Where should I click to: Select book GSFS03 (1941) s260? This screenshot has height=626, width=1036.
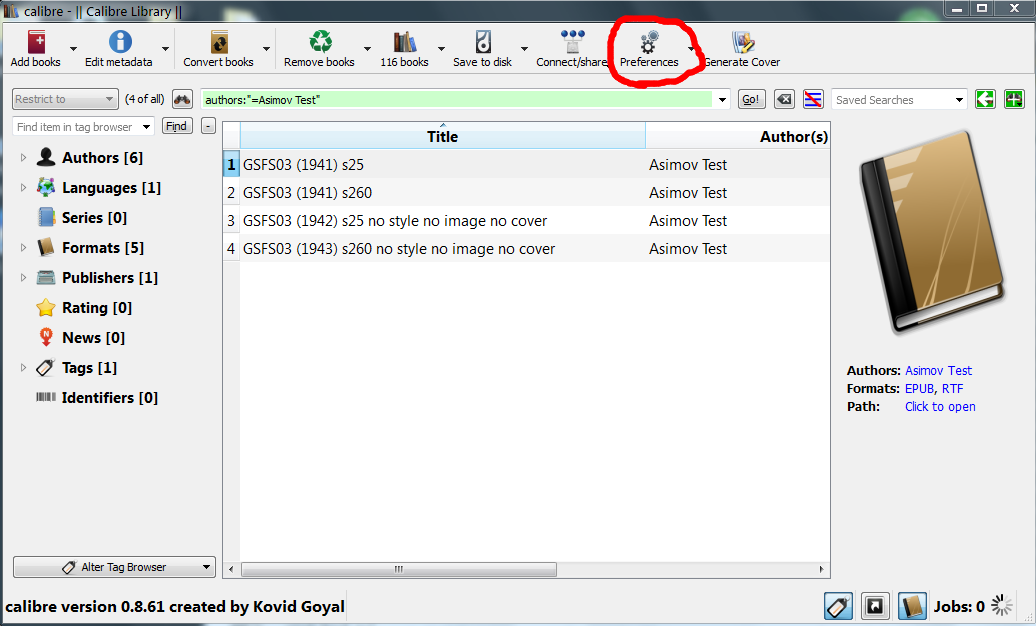pos(307,193)
